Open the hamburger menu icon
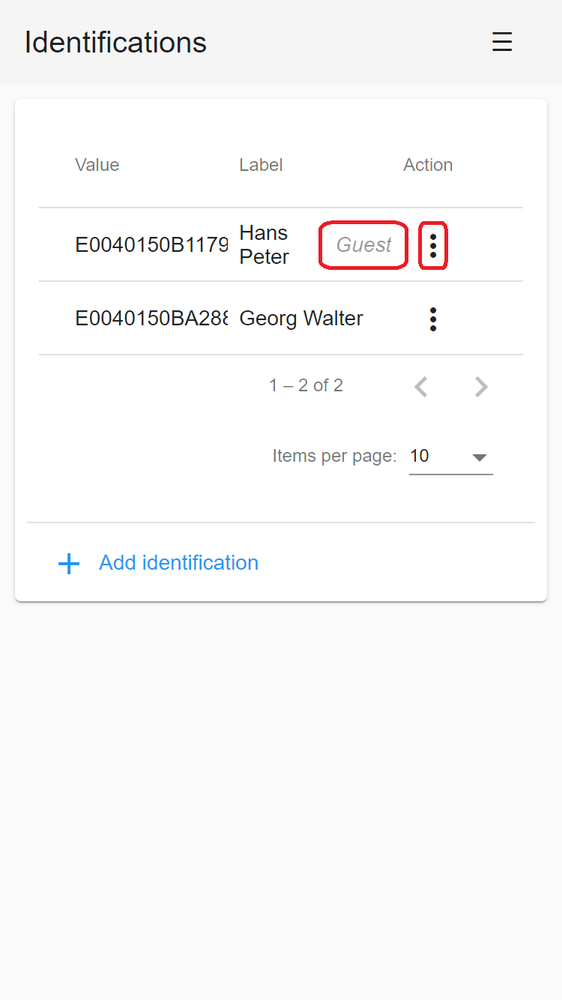 [x=502, y=42]
